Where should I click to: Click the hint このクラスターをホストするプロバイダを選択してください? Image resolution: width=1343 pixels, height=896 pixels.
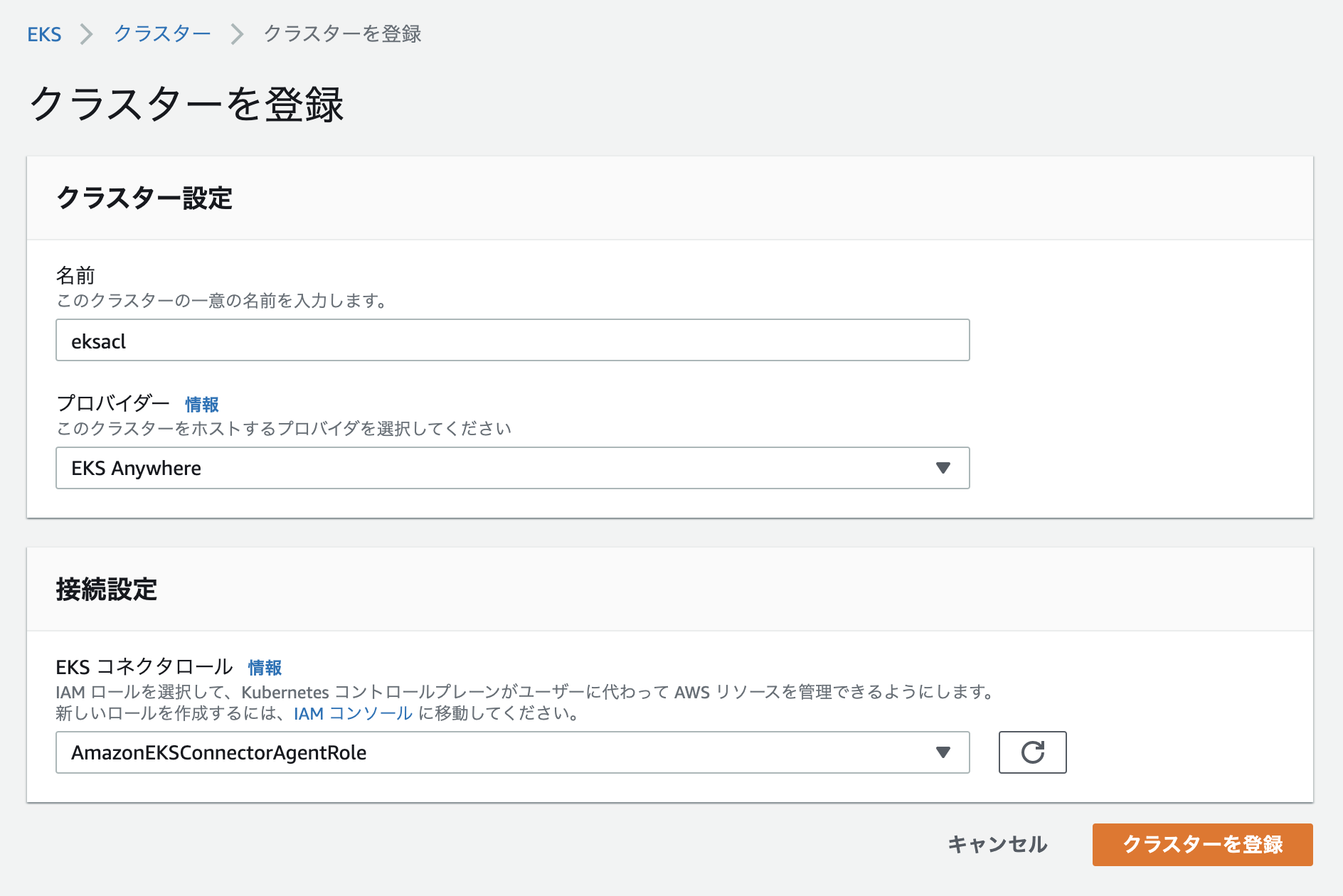click(x=284, y=429)
